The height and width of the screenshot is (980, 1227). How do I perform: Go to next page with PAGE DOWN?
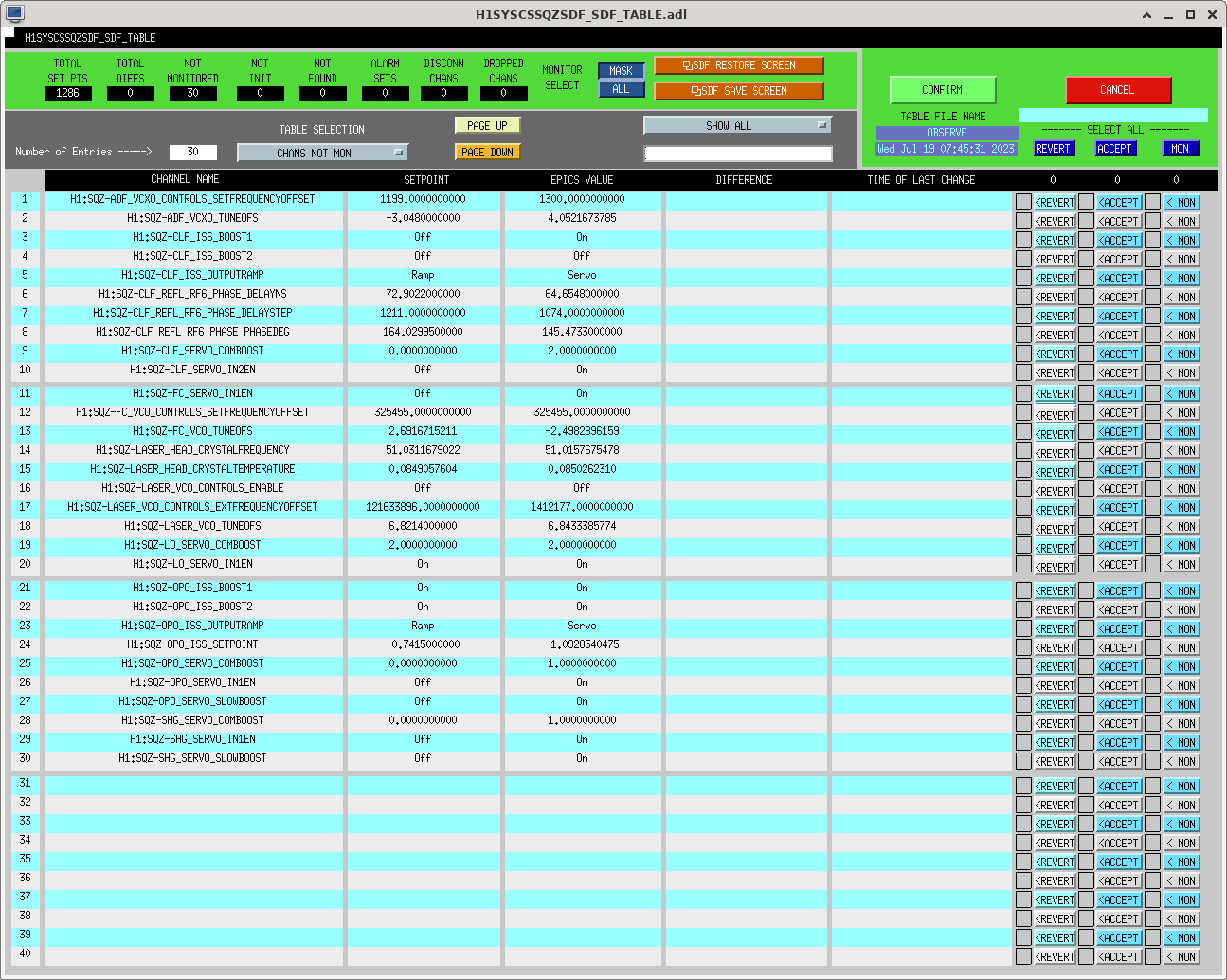[488, 153]
